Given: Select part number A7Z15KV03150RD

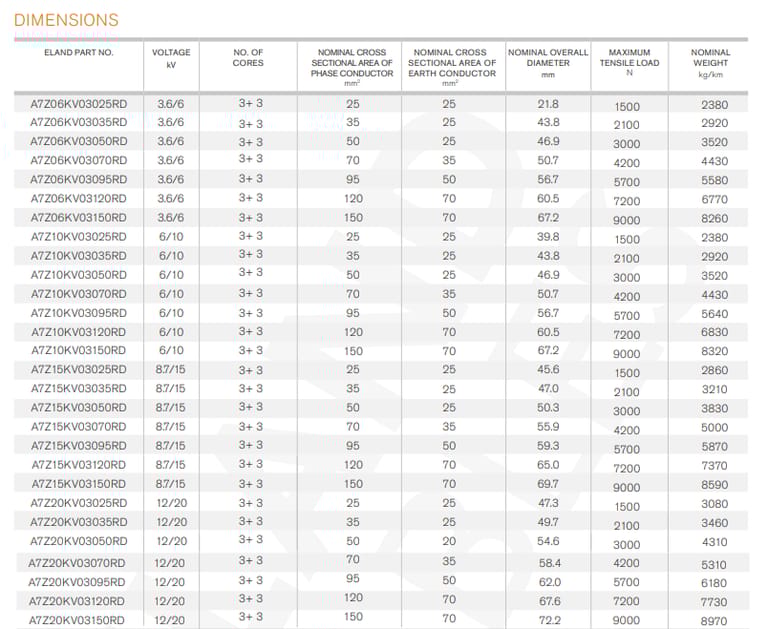Looking at the screenshot, I should [79, 484].
